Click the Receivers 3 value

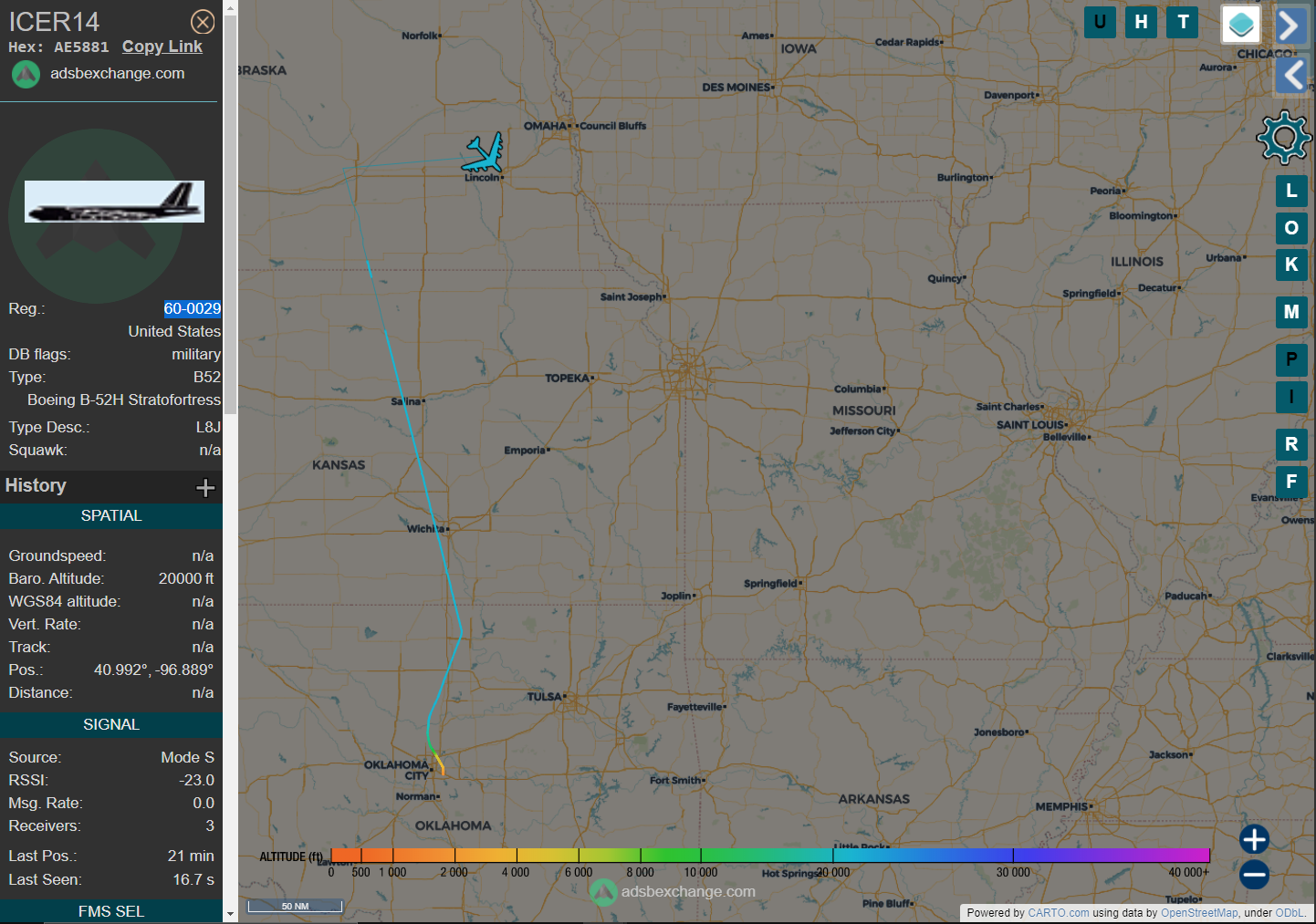[x=210, y=825]
